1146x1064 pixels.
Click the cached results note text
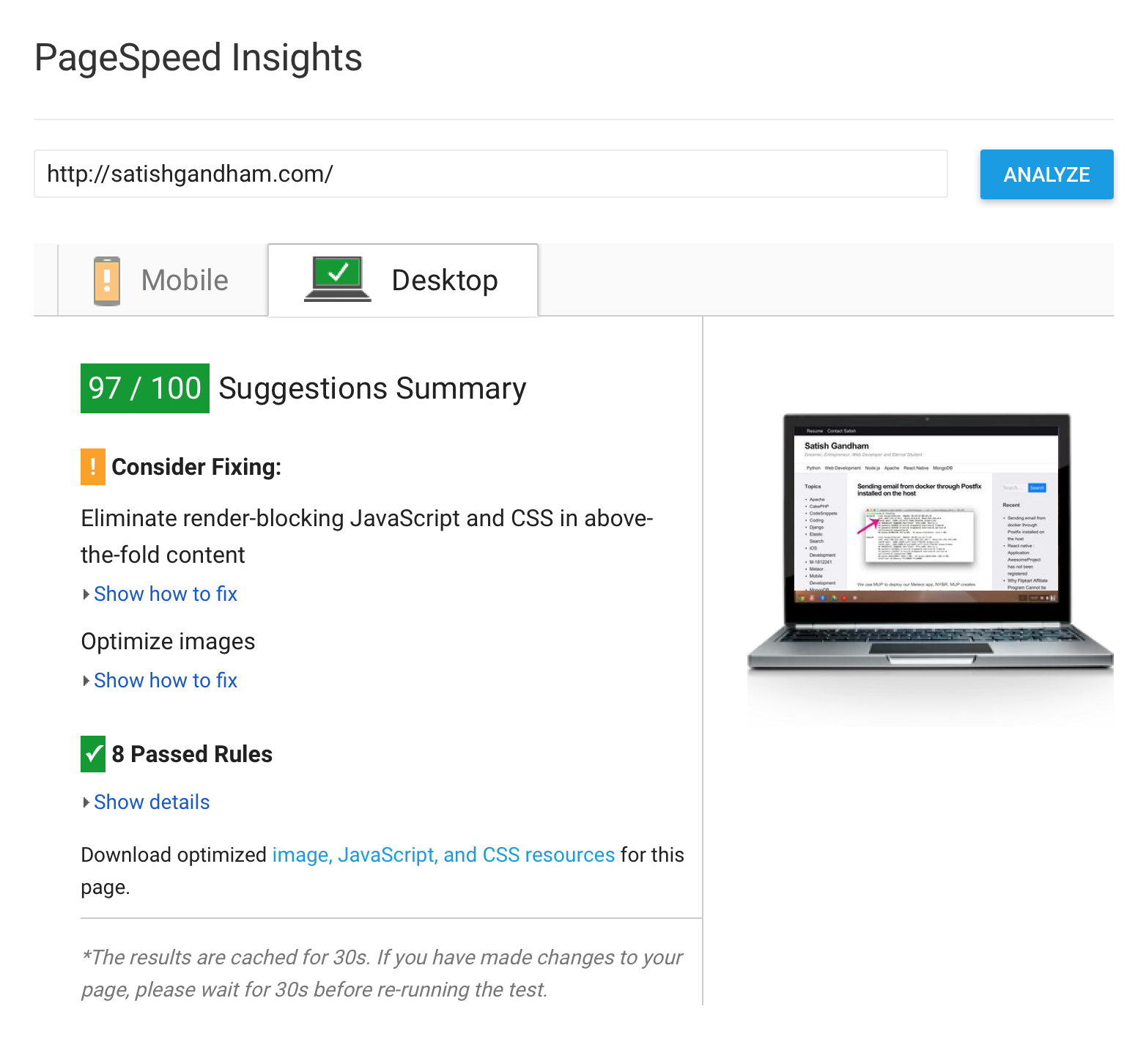point(382,973)
